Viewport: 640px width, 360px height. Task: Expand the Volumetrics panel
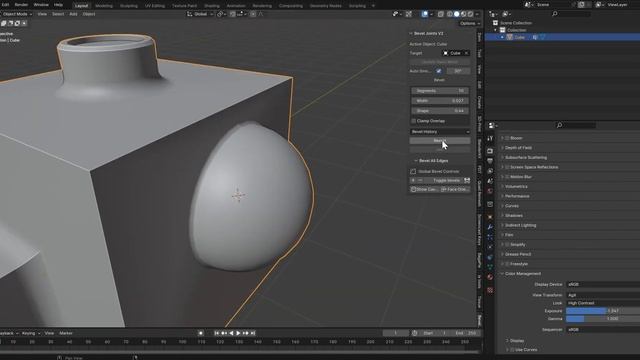click(516, 187)
